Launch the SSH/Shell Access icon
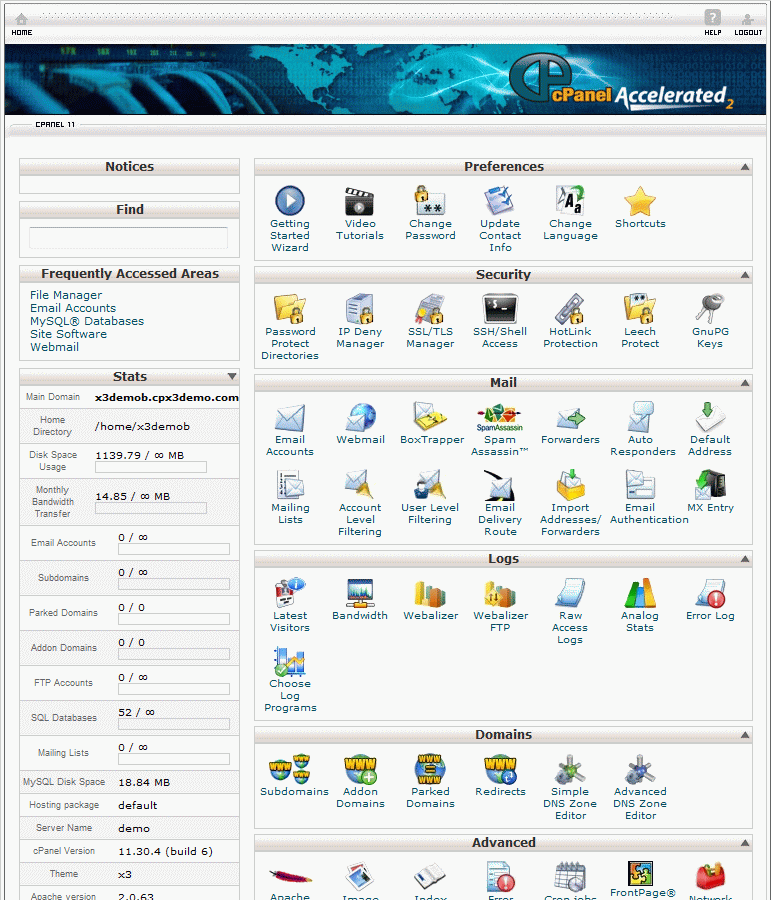The width and height of the screenshot is (771, 900). point(500,310)
